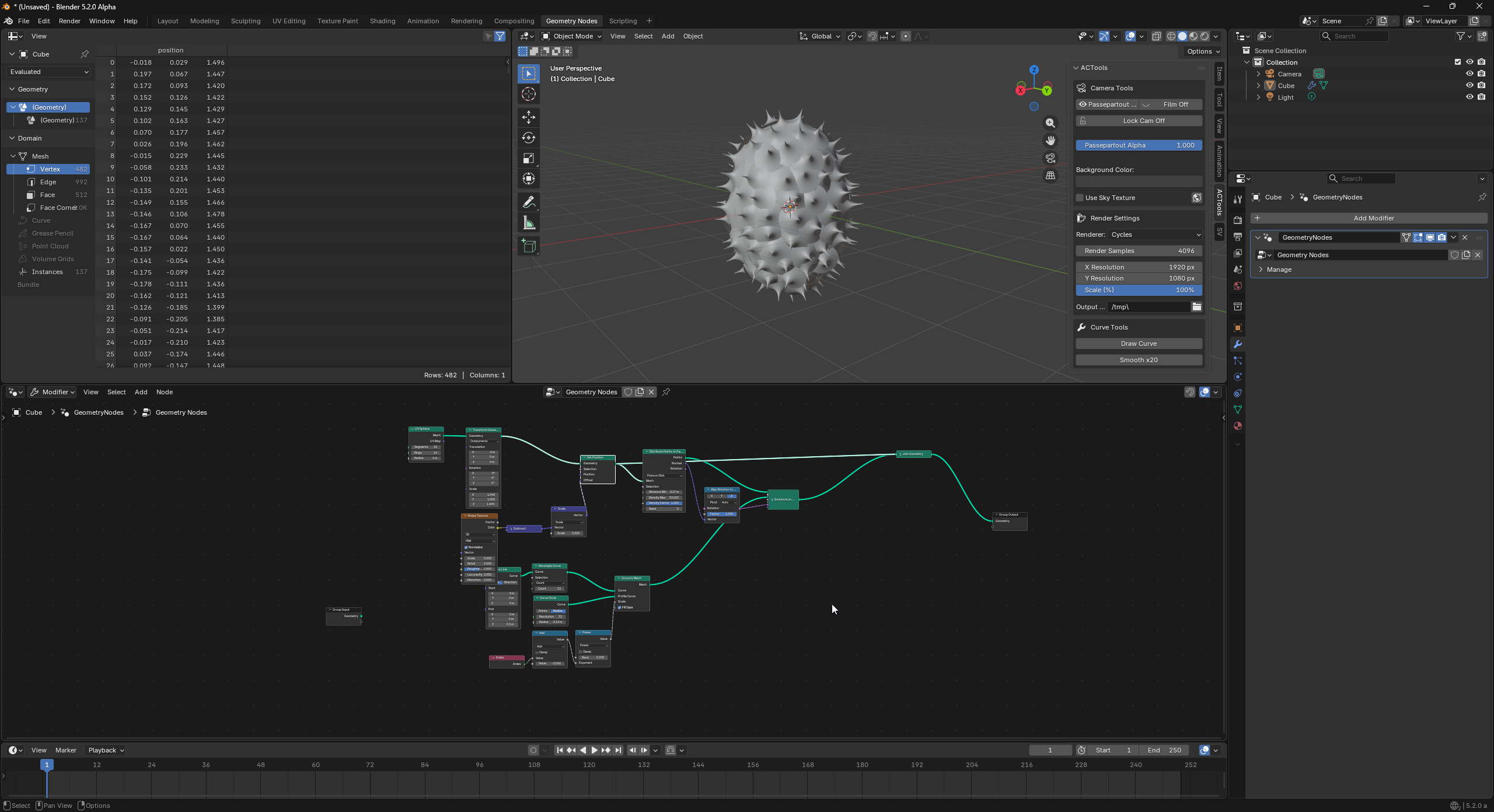Click the Add Modifier button
The image size is (1494, 812).
click(1369, 218)
